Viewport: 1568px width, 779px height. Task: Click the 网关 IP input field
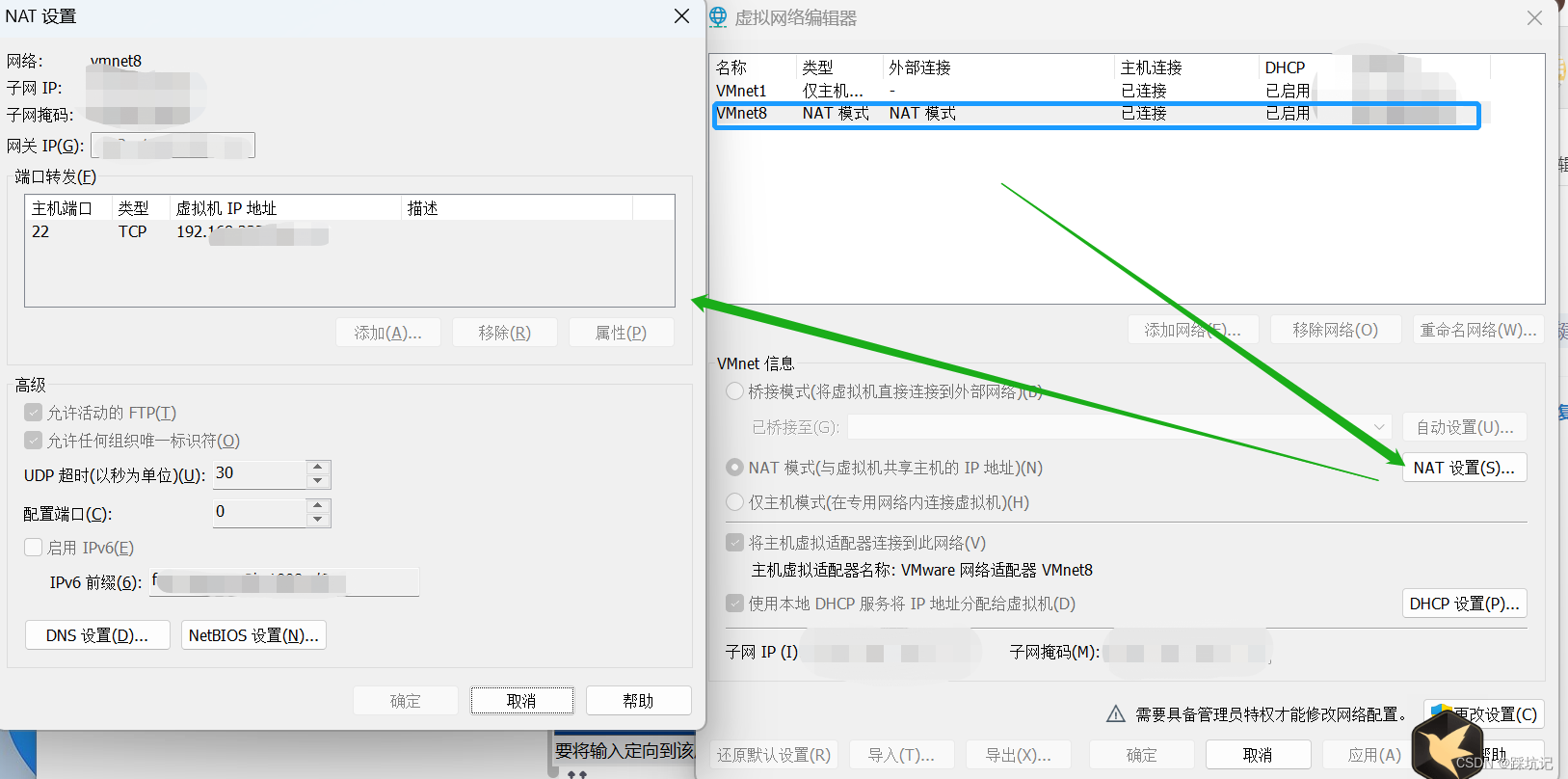(173, 146)
